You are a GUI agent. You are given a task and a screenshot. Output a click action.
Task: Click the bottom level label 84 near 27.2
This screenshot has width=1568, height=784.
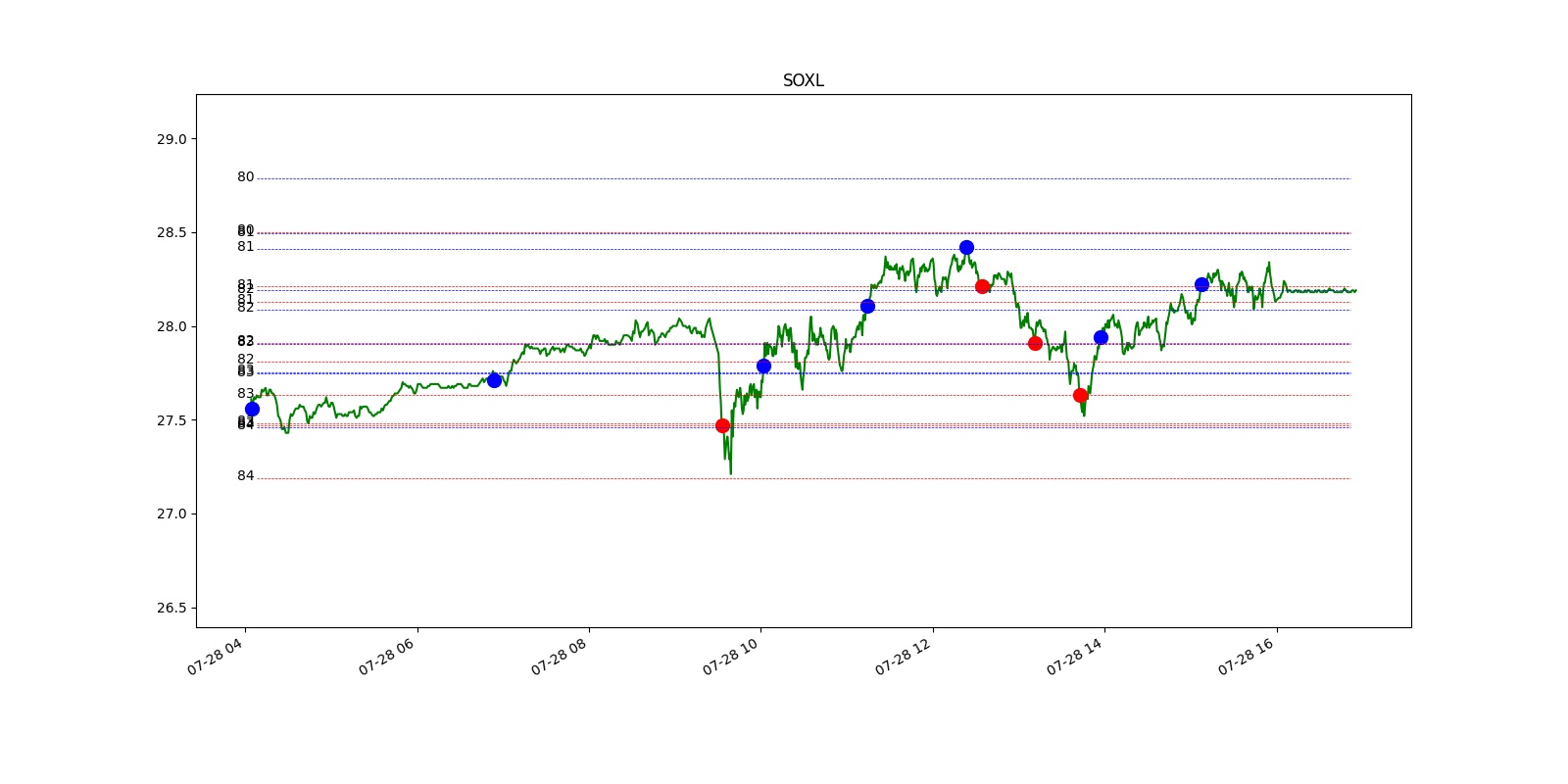(245, 476)
